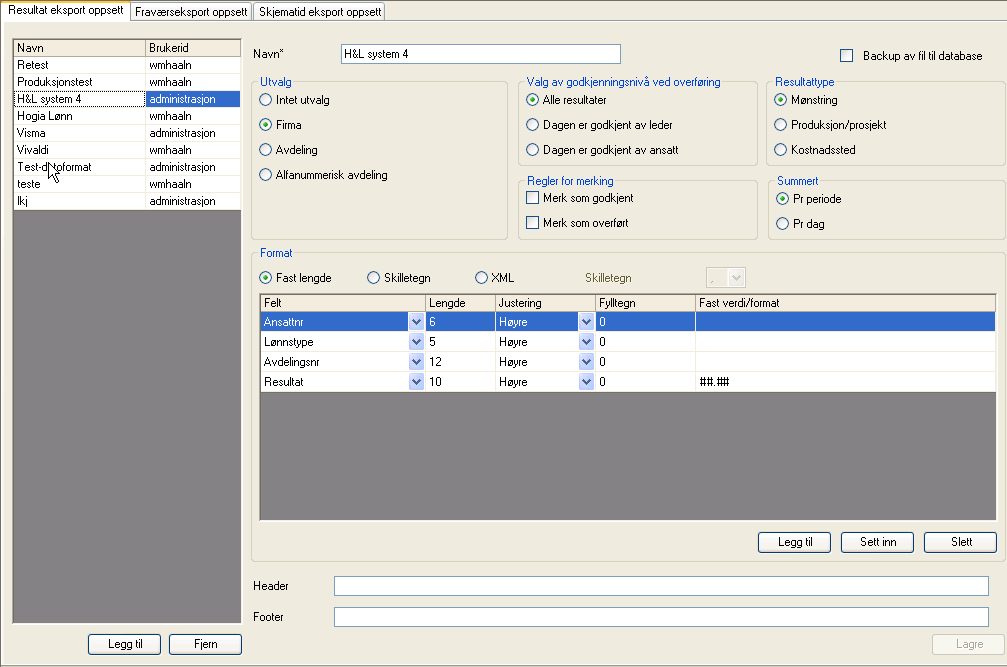Choose XML format option

point(481,277)
